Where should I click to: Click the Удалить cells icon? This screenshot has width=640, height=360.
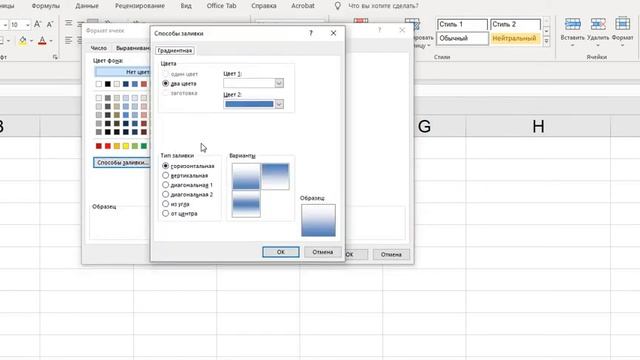point(598,24)
